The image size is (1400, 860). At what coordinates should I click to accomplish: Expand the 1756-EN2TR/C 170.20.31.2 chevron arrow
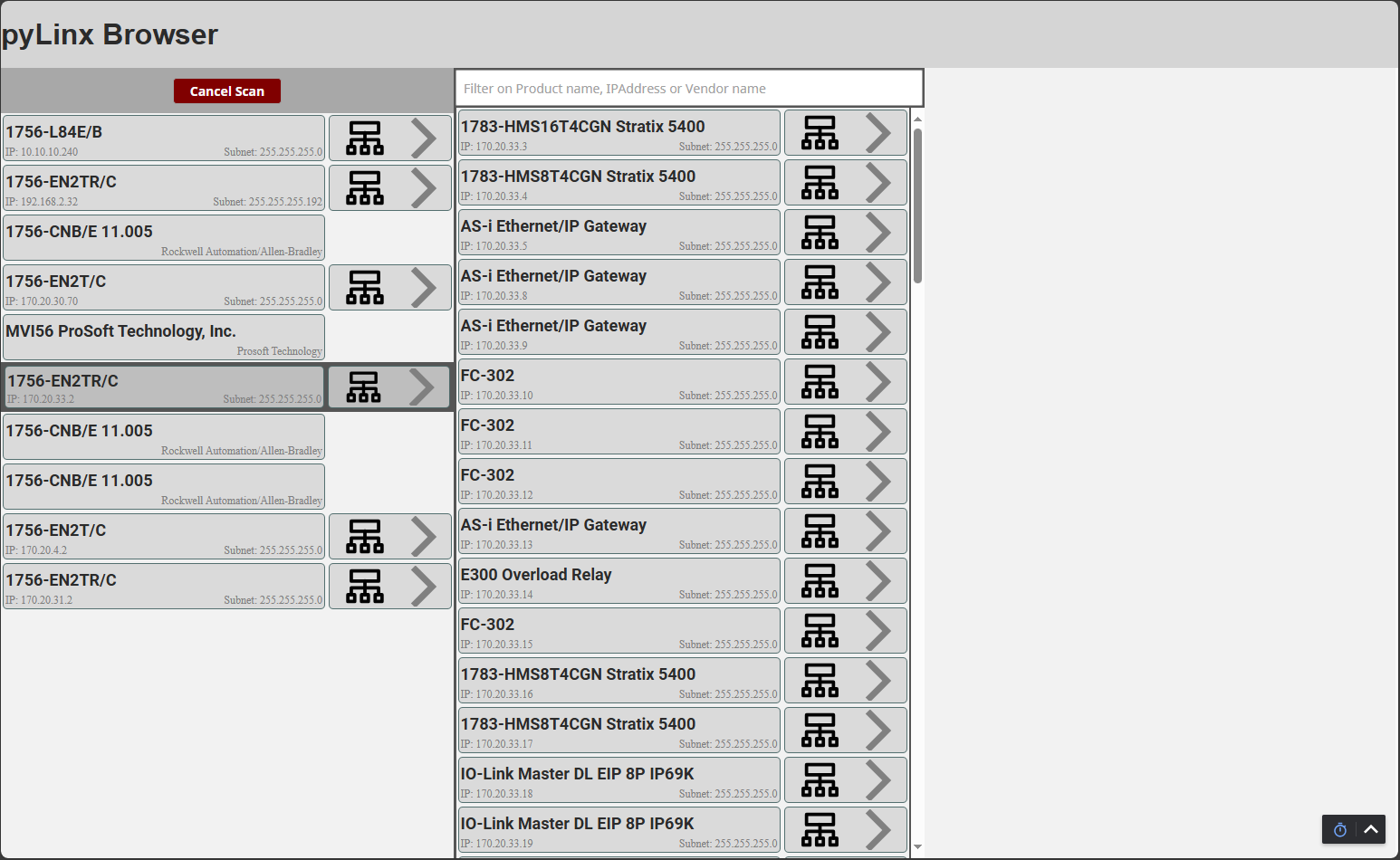tap(424, 587)
